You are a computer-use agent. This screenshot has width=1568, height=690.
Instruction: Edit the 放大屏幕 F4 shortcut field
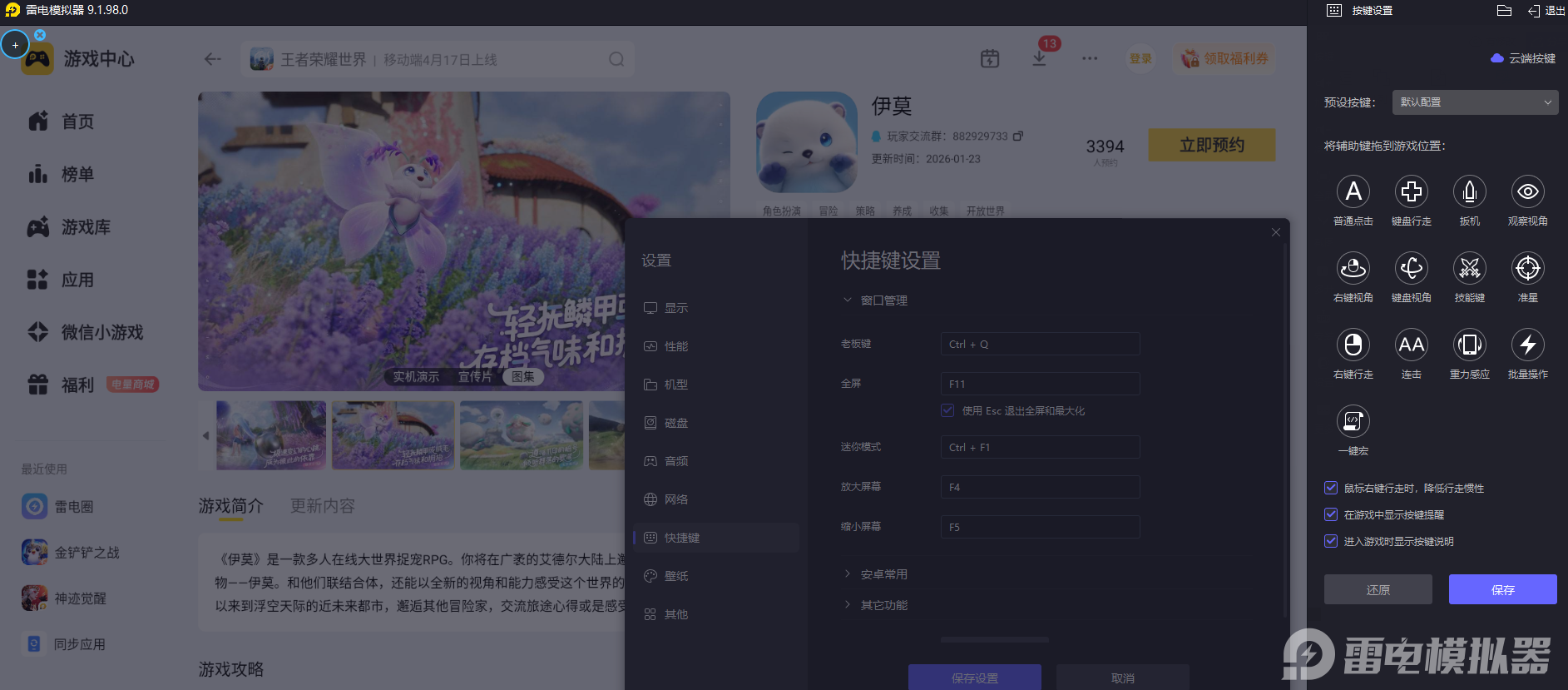pyautogui.click(x=1041, y=487)
